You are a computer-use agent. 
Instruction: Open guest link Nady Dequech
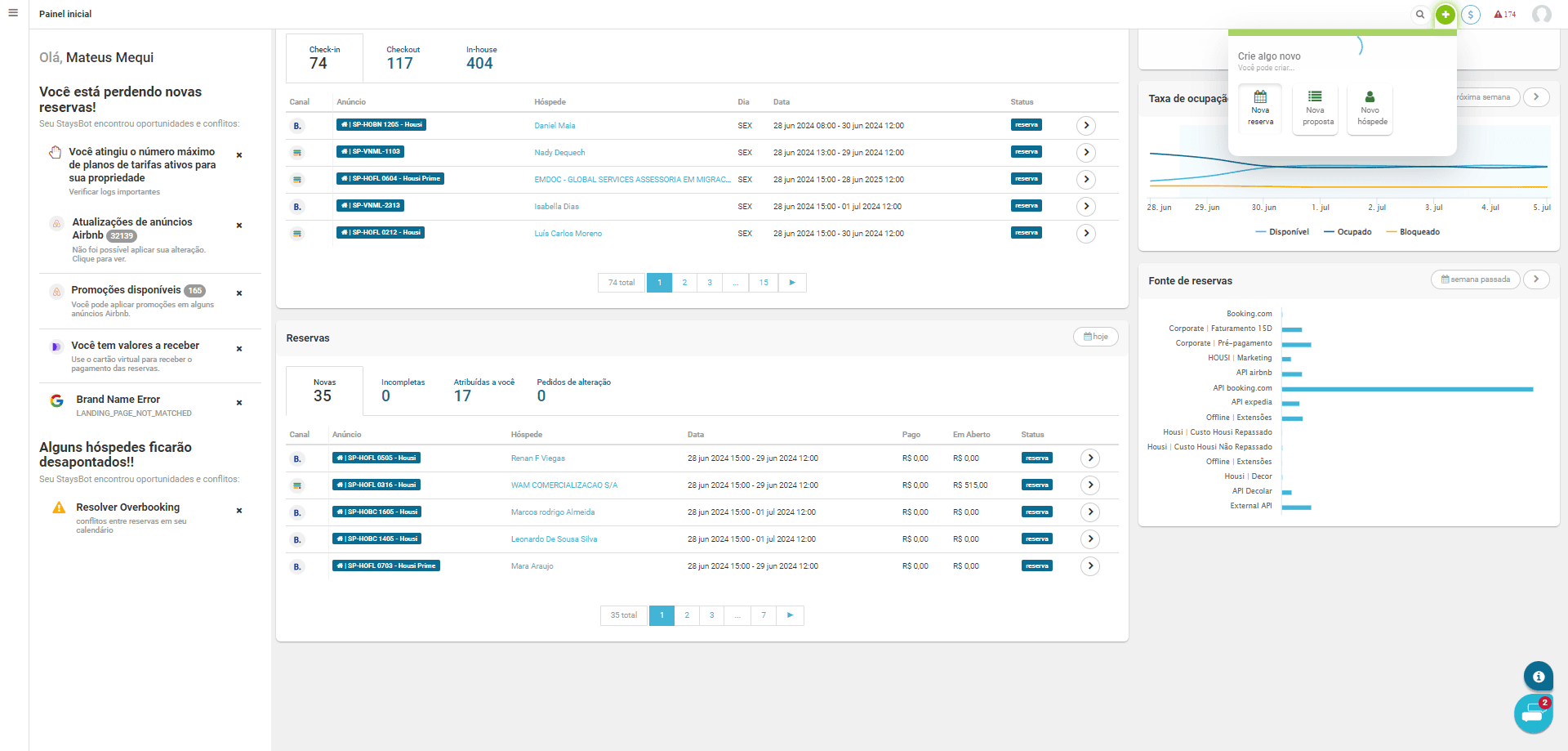click(x=559, y=153)
